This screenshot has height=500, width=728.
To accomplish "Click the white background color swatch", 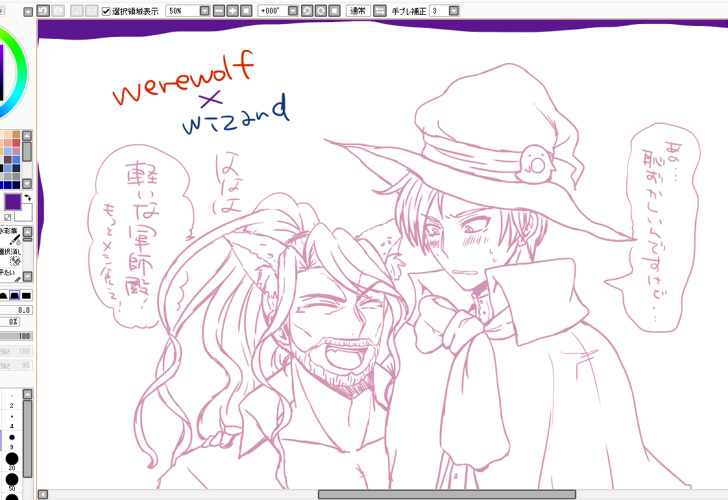I will point(26,214).
